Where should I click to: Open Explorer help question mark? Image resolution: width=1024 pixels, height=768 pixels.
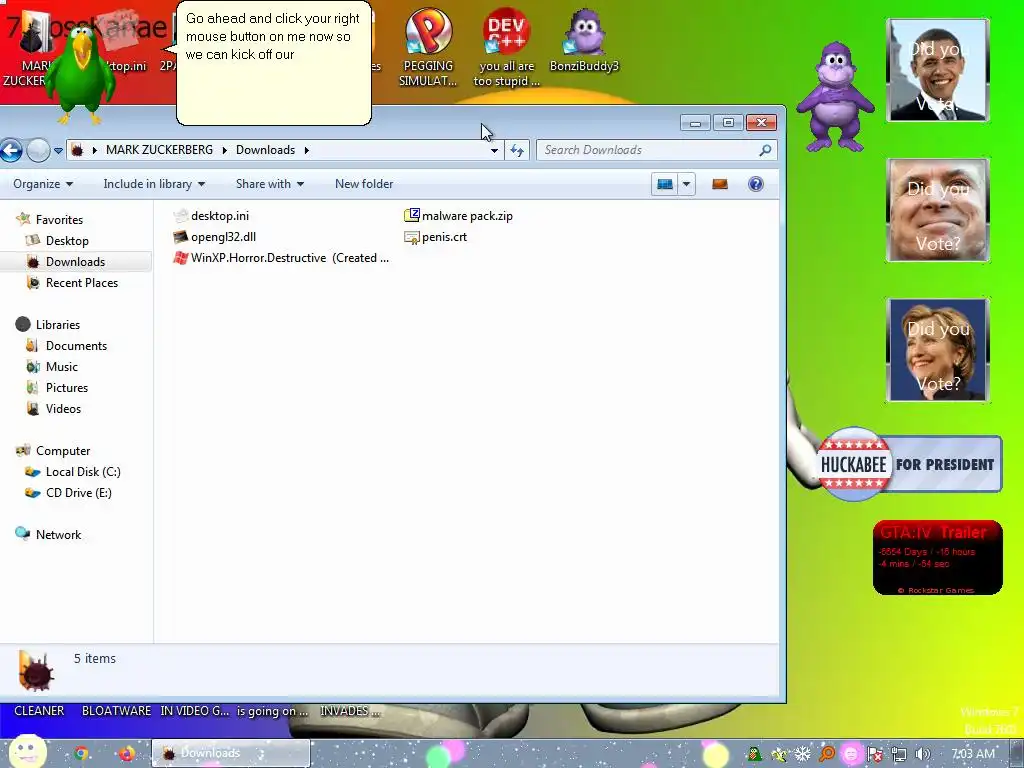point(756,184)
